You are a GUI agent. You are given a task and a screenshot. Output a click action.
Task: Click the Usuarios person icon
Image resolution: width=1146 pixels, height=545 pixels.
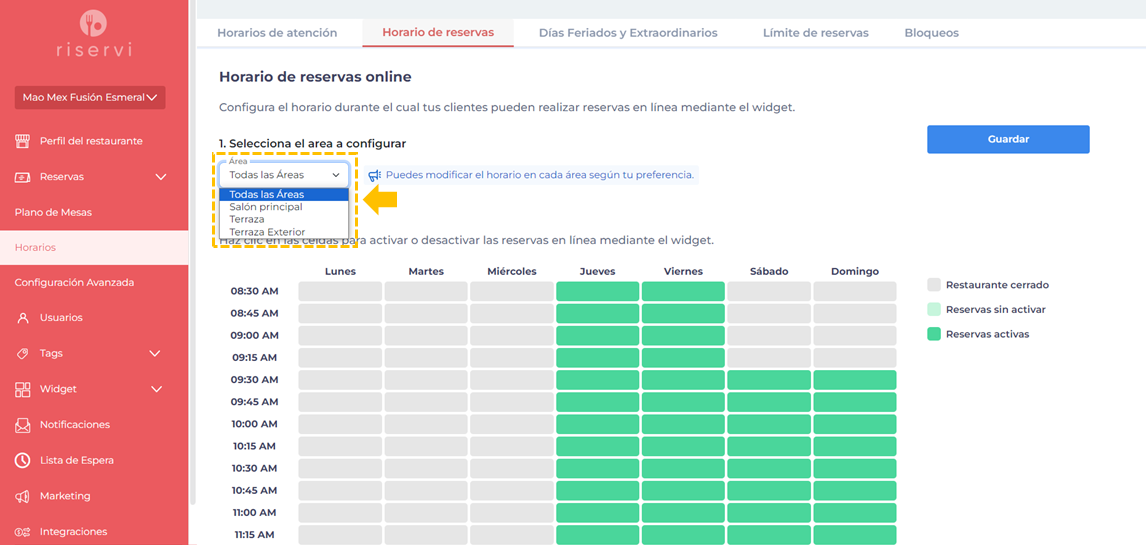tap(22, 318)
